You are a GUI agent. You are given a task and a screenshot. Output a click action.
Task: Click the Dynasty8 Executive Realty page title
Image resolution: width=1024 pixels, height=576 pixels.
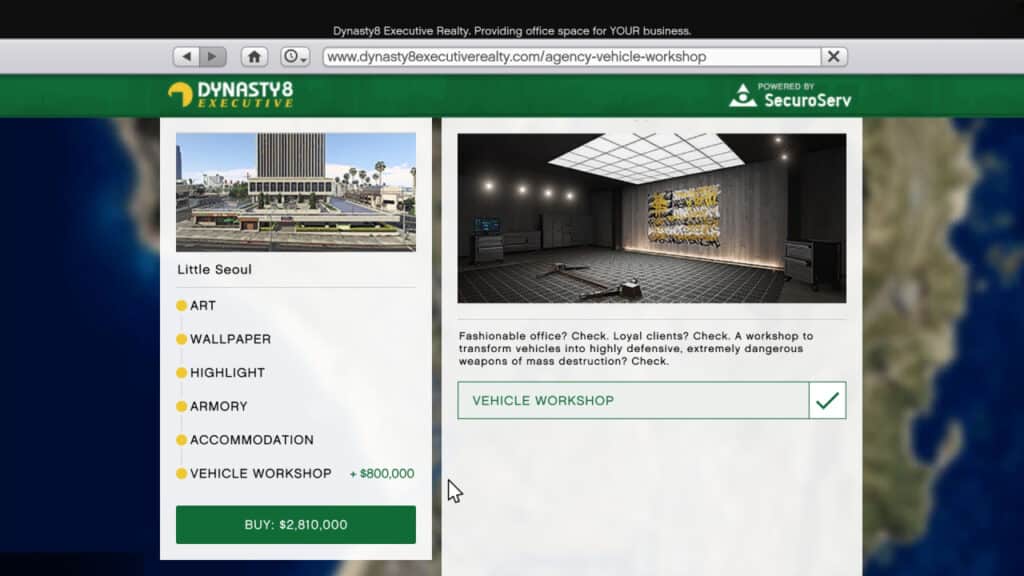512,31
